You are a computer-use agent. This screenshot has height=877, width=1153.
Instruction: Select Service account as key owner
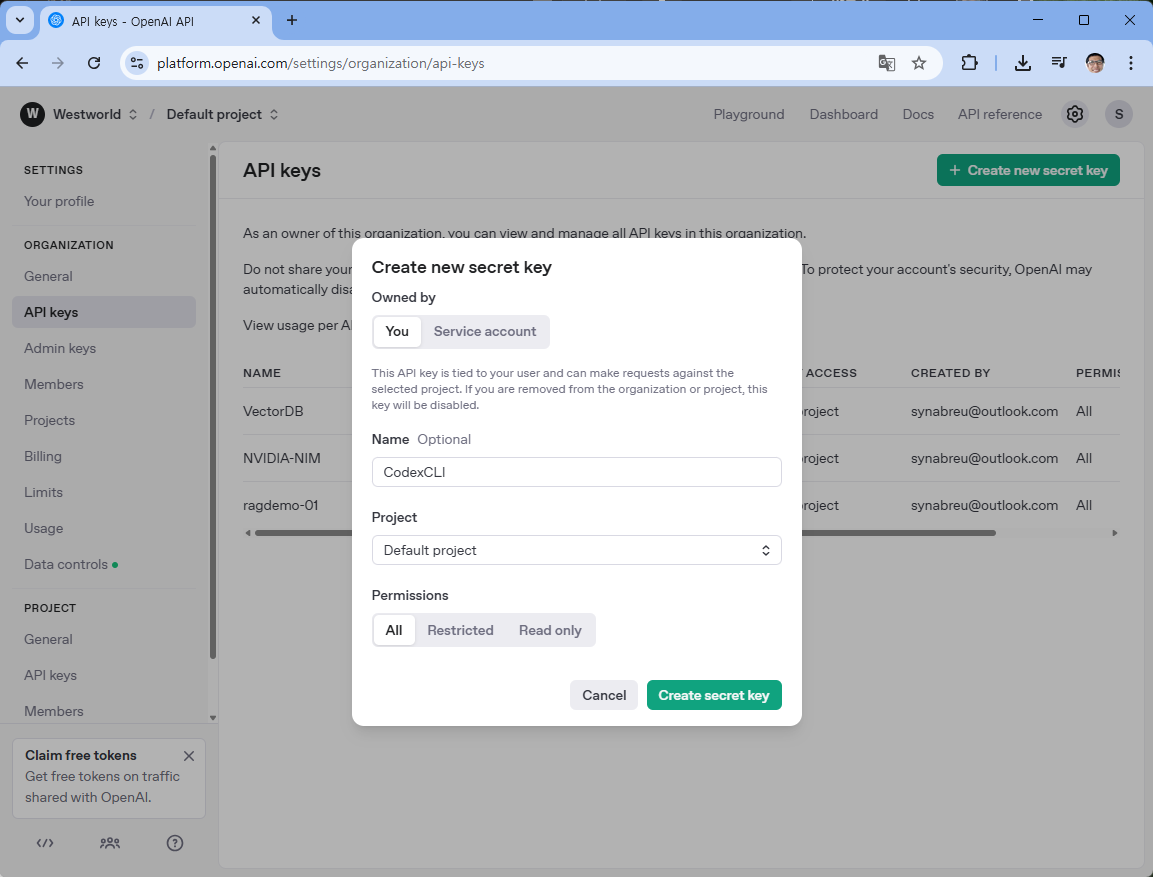(x=485, y=332)
